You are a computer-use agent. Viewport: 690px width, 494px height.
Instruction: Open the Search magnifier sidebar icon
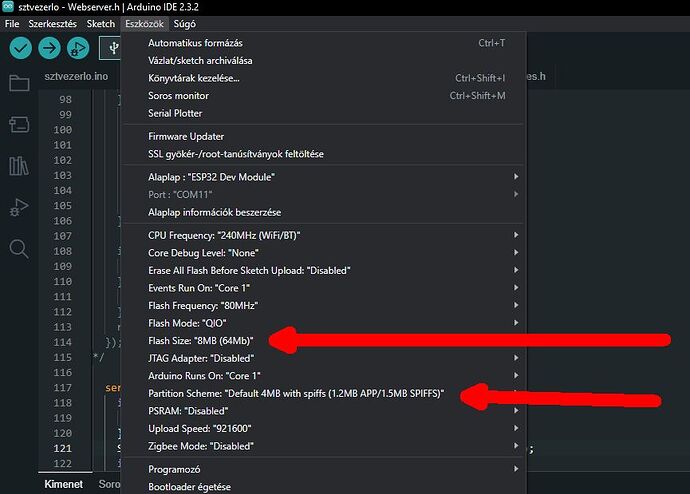(19, 249)
